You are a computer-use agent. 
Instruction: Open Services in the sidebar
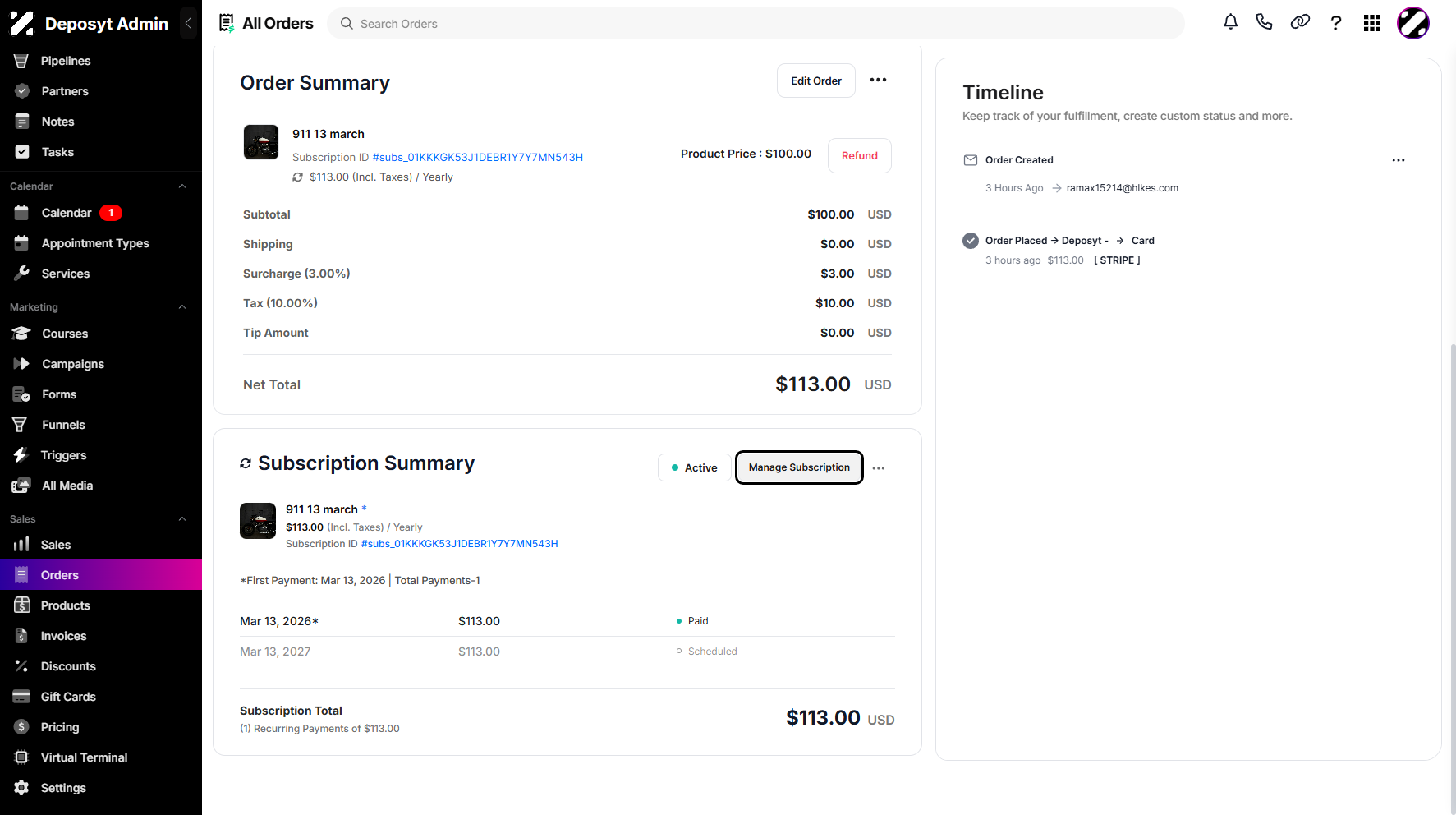coord(101,274)
